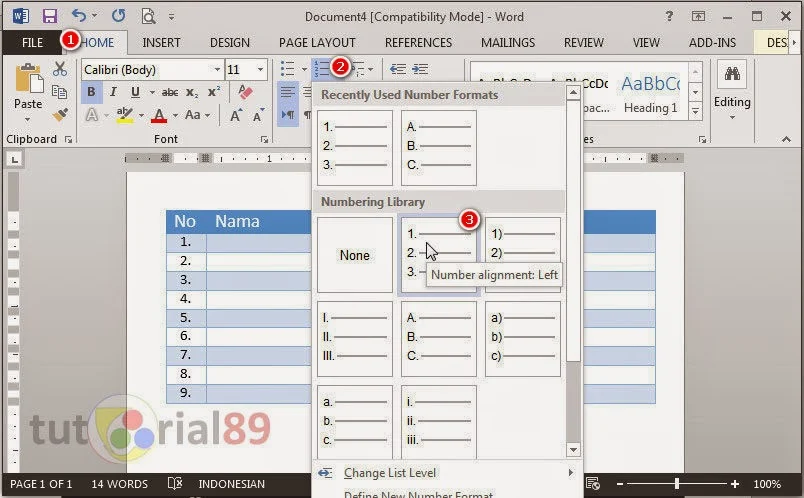Switch to the MAILINGS tab

coord(508,43)
